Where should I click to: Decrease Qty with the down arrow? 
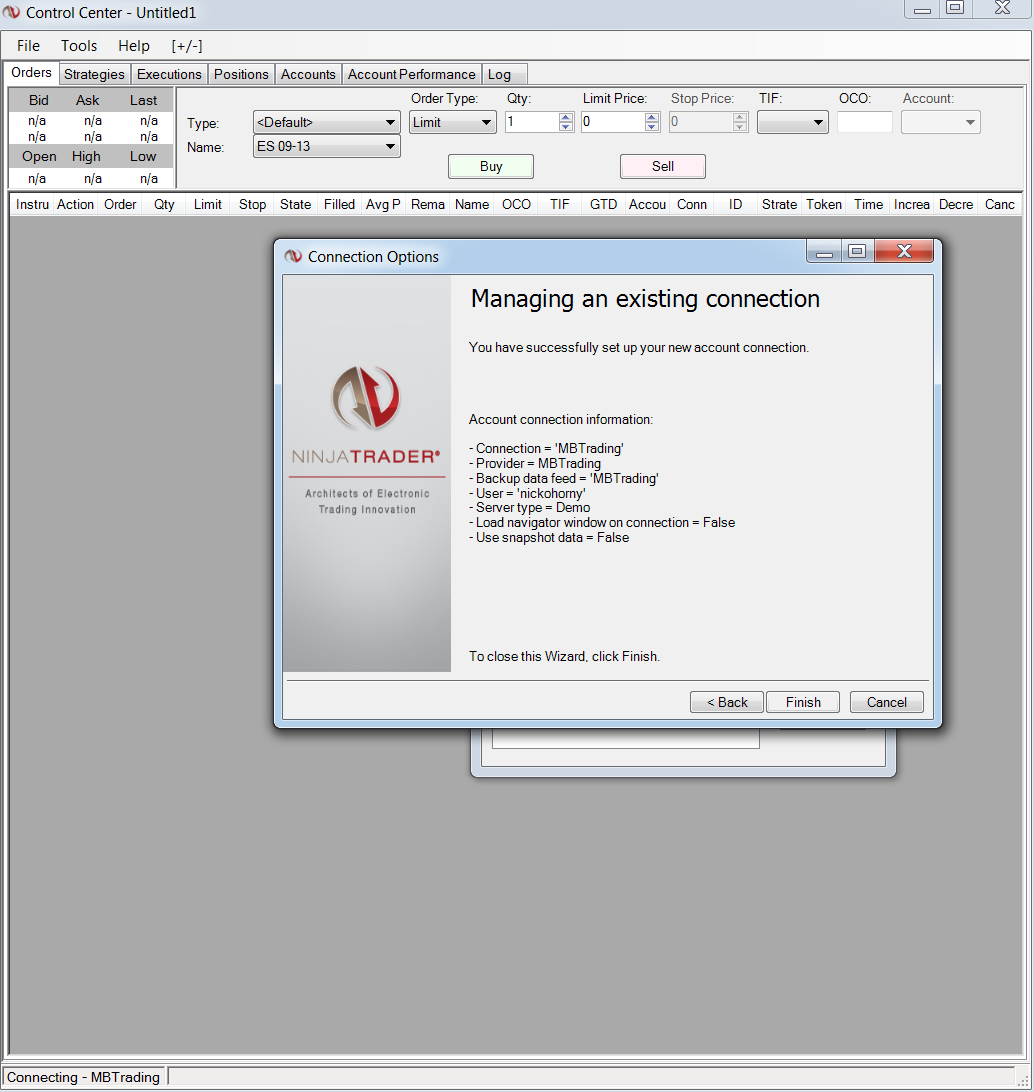pyautogui.click(x=565, y=127)
